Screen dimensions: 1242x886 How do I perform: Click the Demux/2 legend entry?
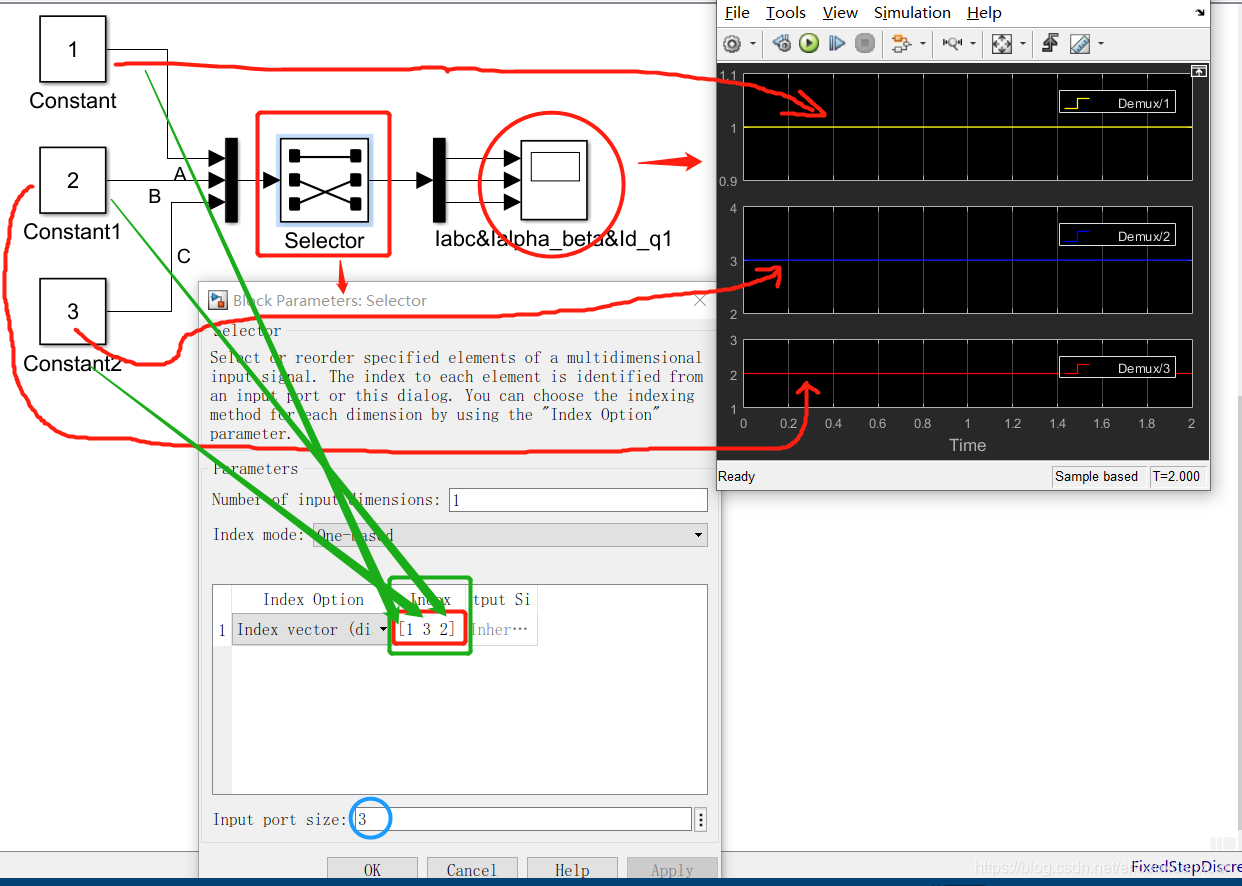pos(1118,236)
